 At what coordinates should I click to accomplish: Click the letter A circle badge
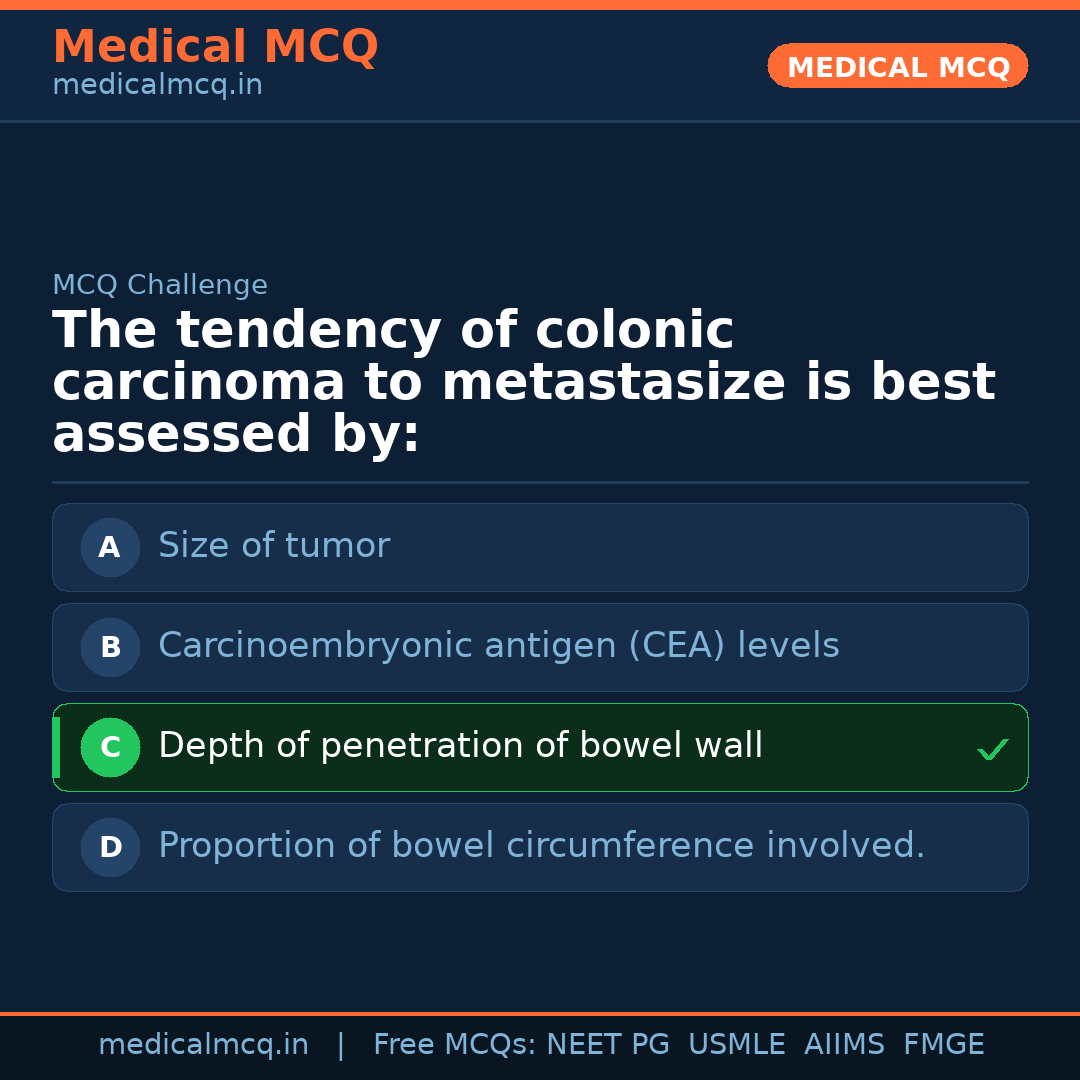[110, 547]
